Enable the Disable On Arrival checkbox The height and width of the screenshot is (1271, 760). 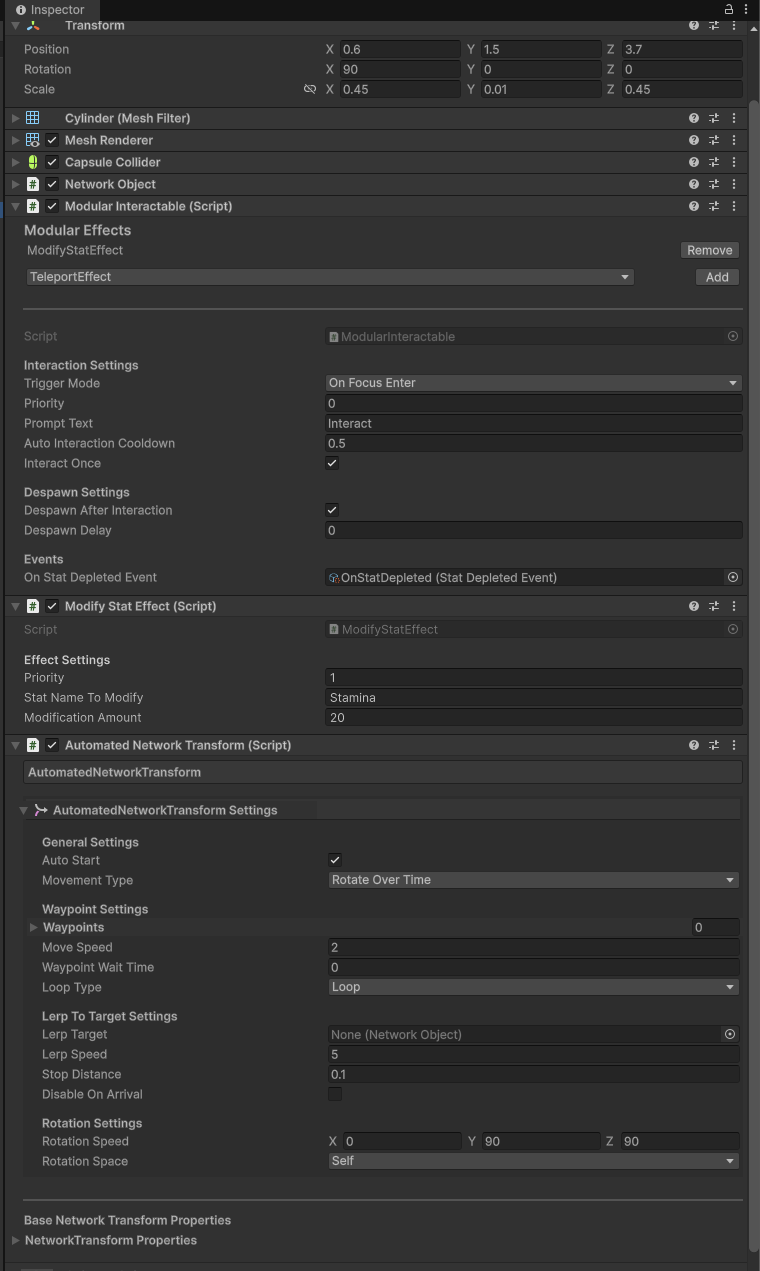335,1094
